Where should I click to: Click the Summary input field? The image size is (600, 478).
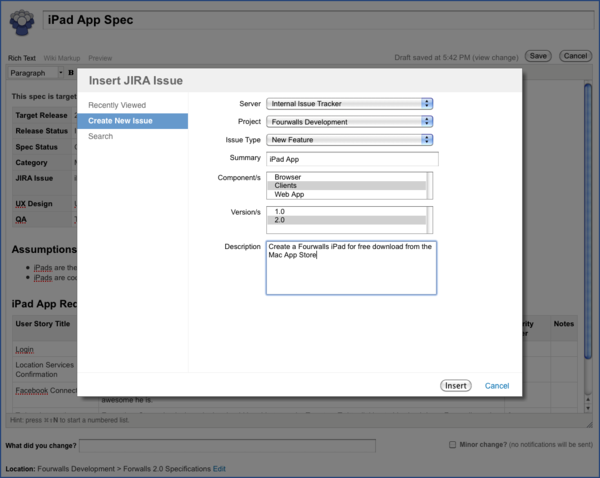click(x=352, y=159)
